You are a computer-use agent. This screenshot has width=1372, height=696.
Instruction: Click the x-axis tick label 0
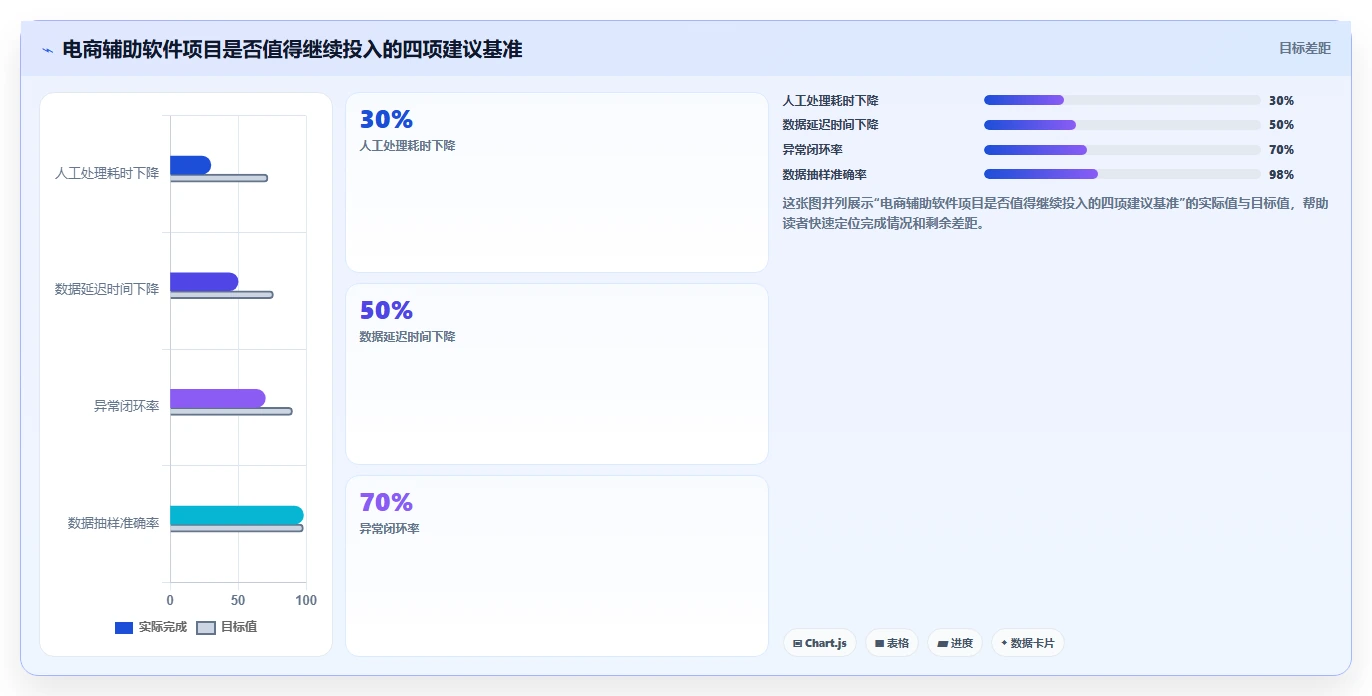click(170, 600)
